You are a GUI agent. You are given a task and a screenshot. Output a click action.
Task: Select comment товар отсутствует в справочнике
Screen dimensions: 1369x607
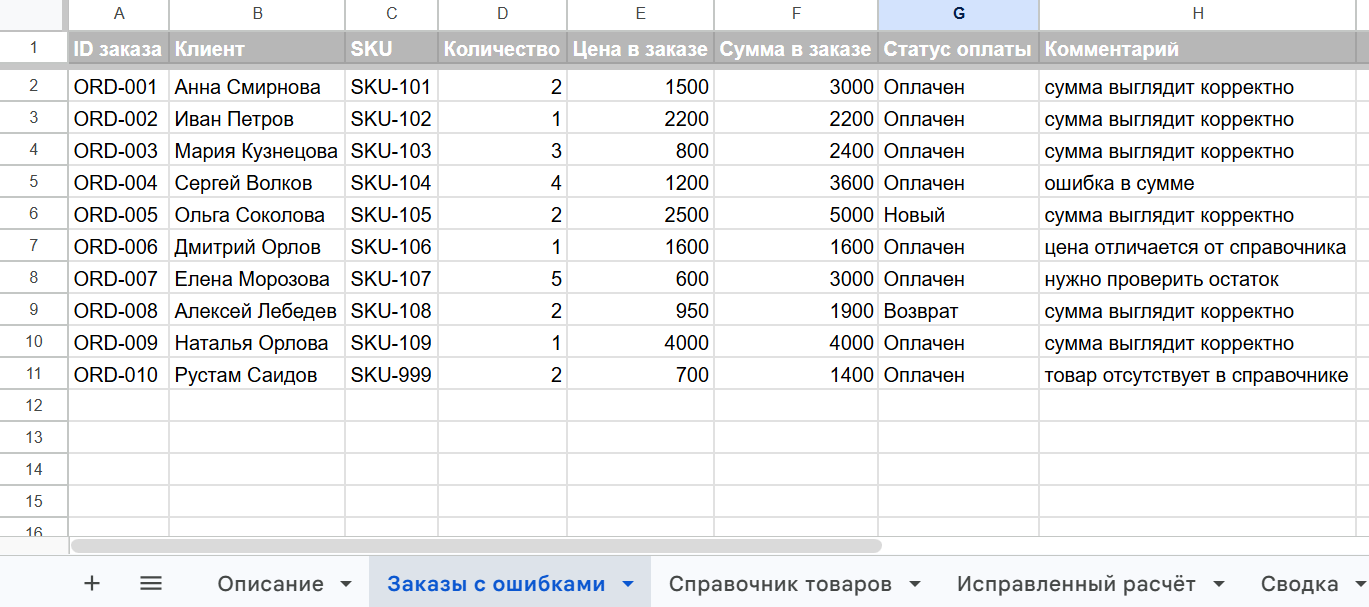1198,375
